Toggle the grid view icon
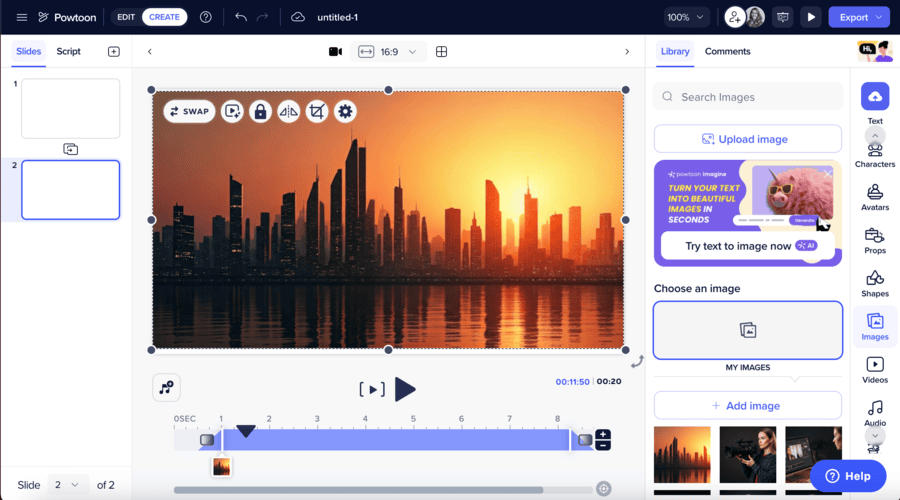 point(441,52)
